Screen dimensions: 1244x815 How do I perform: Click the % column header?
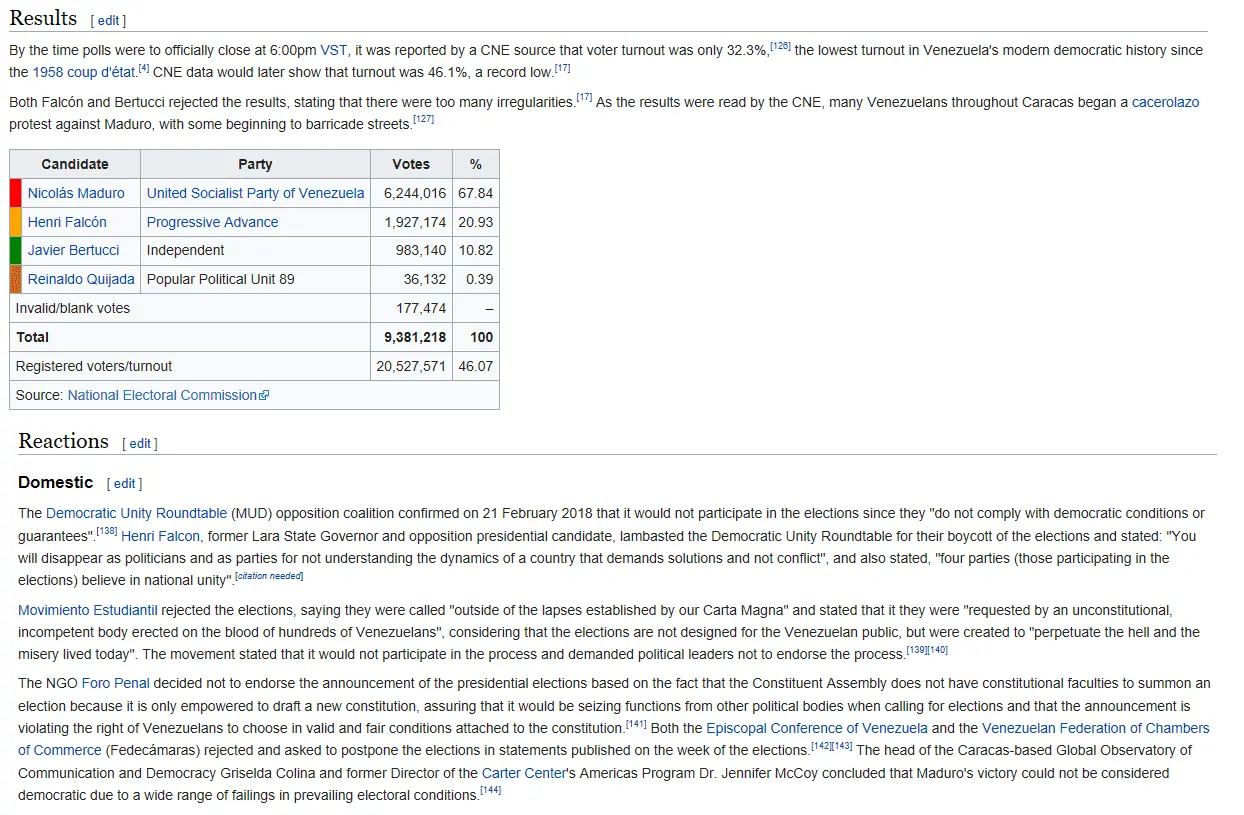[x=476, y=164]
